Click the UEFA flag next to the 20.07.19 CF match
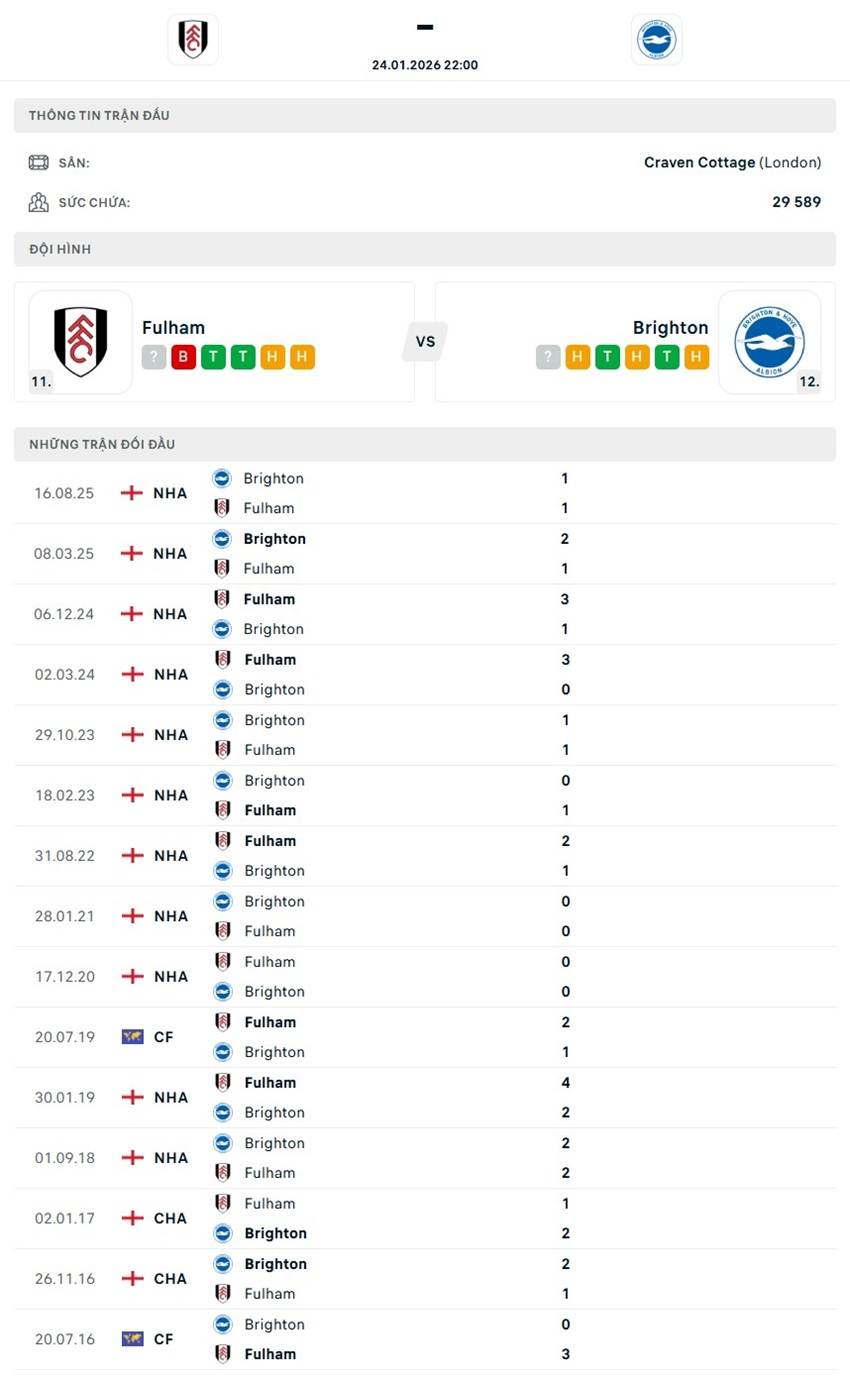This screenshot has width=850, height=1378. 131,1036
